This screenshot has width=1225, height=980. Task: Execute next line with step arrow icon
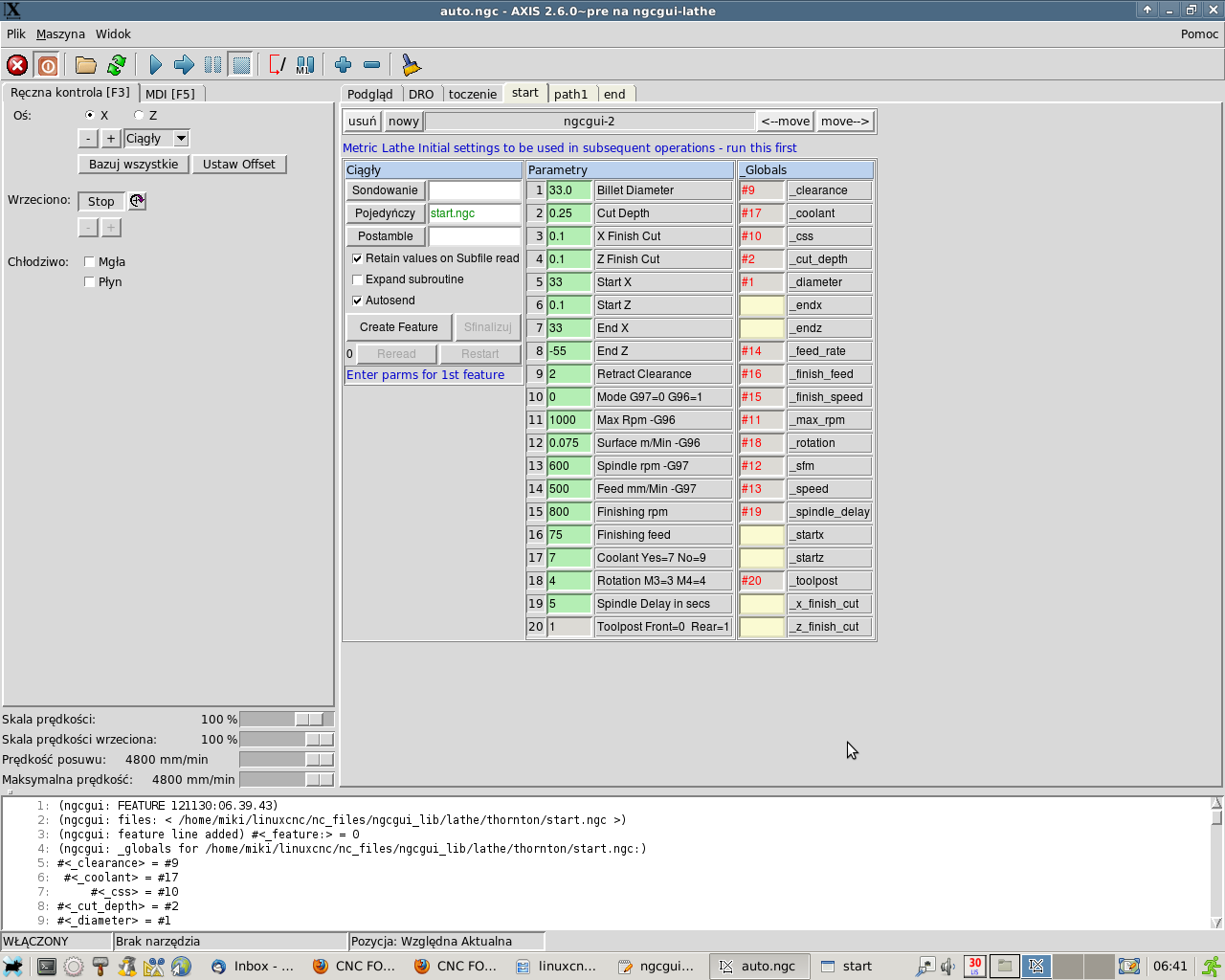(x=184, y=65)
